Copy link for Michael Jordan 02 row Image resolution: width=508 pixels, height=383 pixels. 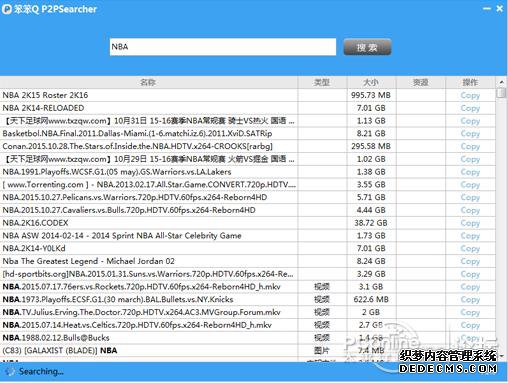(470, 261)
